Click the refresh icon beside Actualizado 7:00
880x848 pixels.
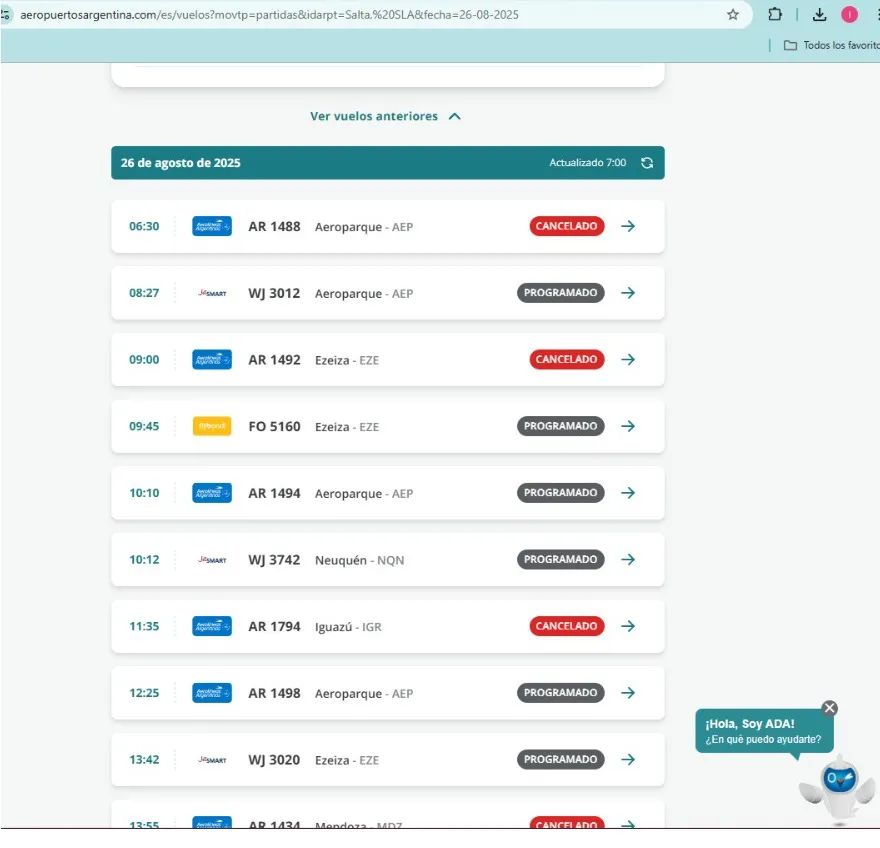pyautogui.click(x=647, y=163)
